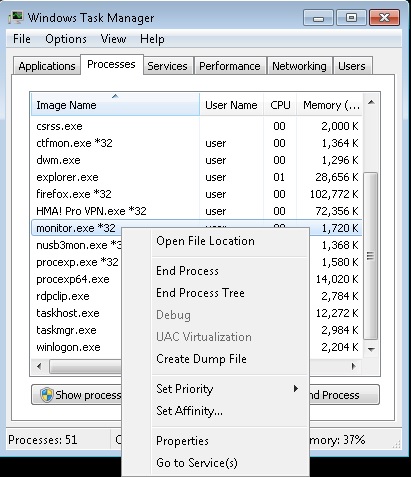411x477 pixels.
Task: Click the Memory: 37% status entry
Action: click(337, 440)
